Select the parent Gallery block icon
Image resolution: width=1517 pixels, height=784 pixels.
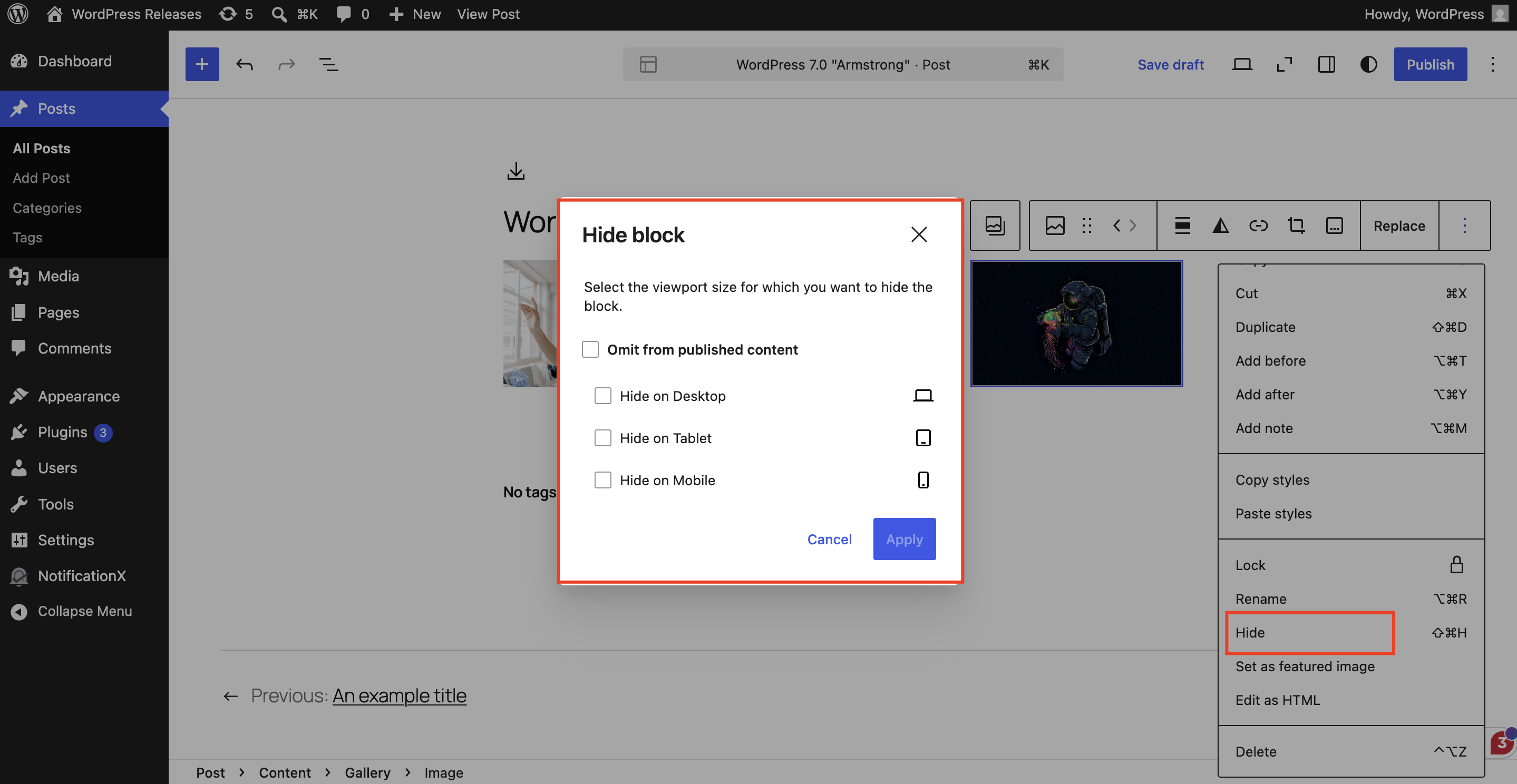(995, 226)
